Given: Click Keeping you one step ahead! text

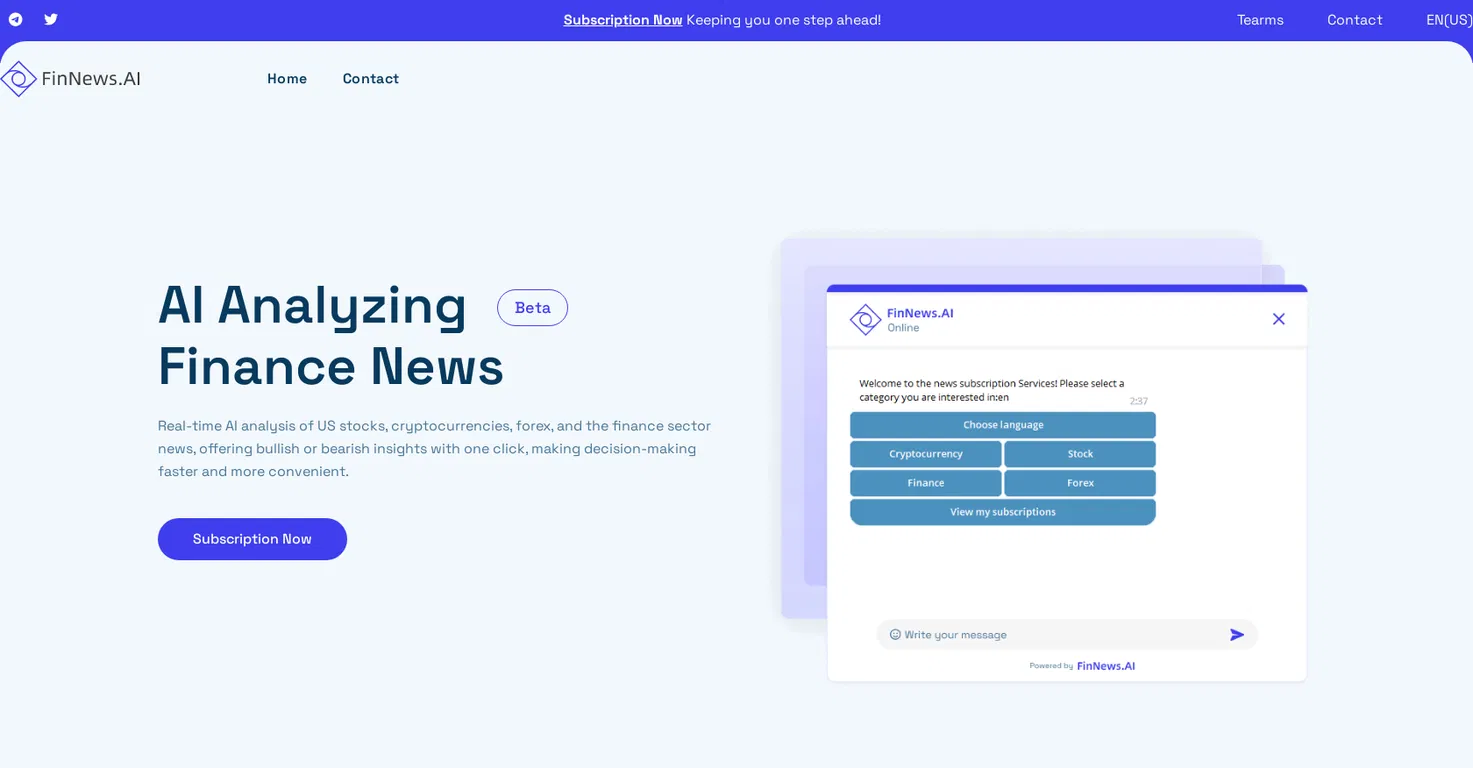Looking at the screenshot, I should pyautogui.click(x=784, y=20).
